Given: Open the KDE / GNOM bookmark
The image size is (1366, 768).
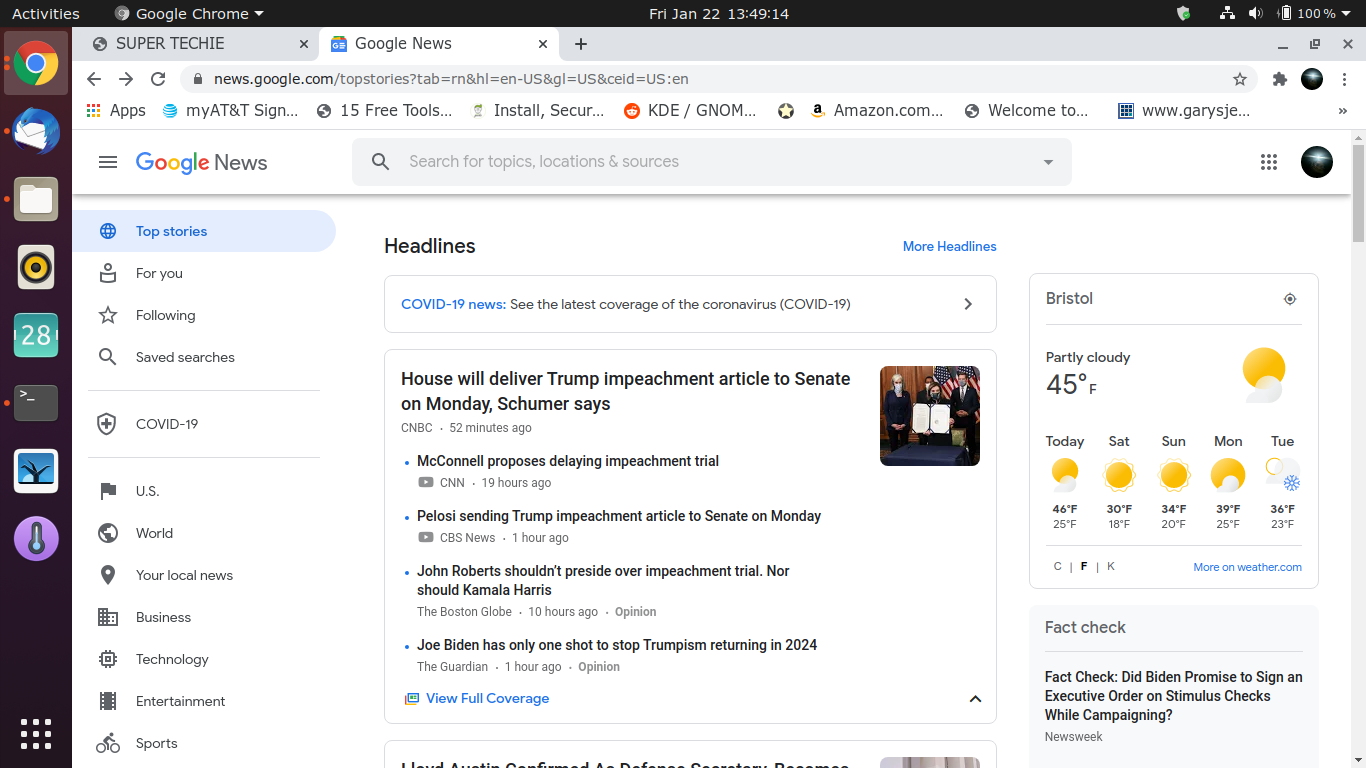Looking at the screenshot, I should [x=690, y=111].
